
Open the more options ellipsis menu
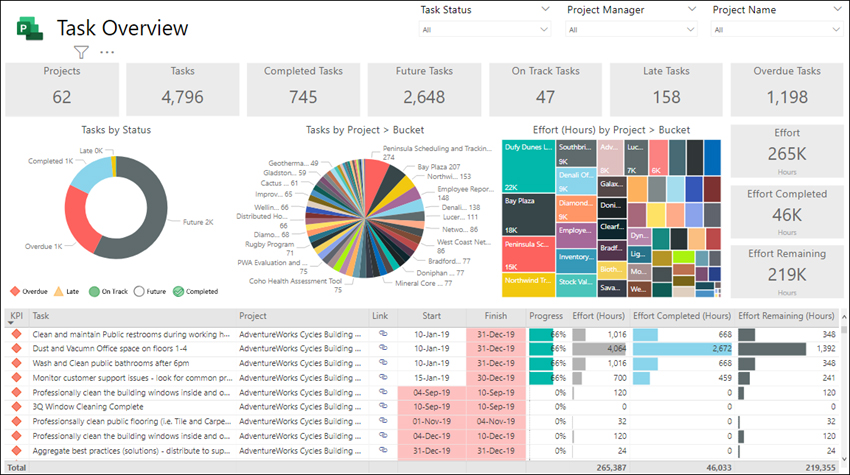pos(107,52)
